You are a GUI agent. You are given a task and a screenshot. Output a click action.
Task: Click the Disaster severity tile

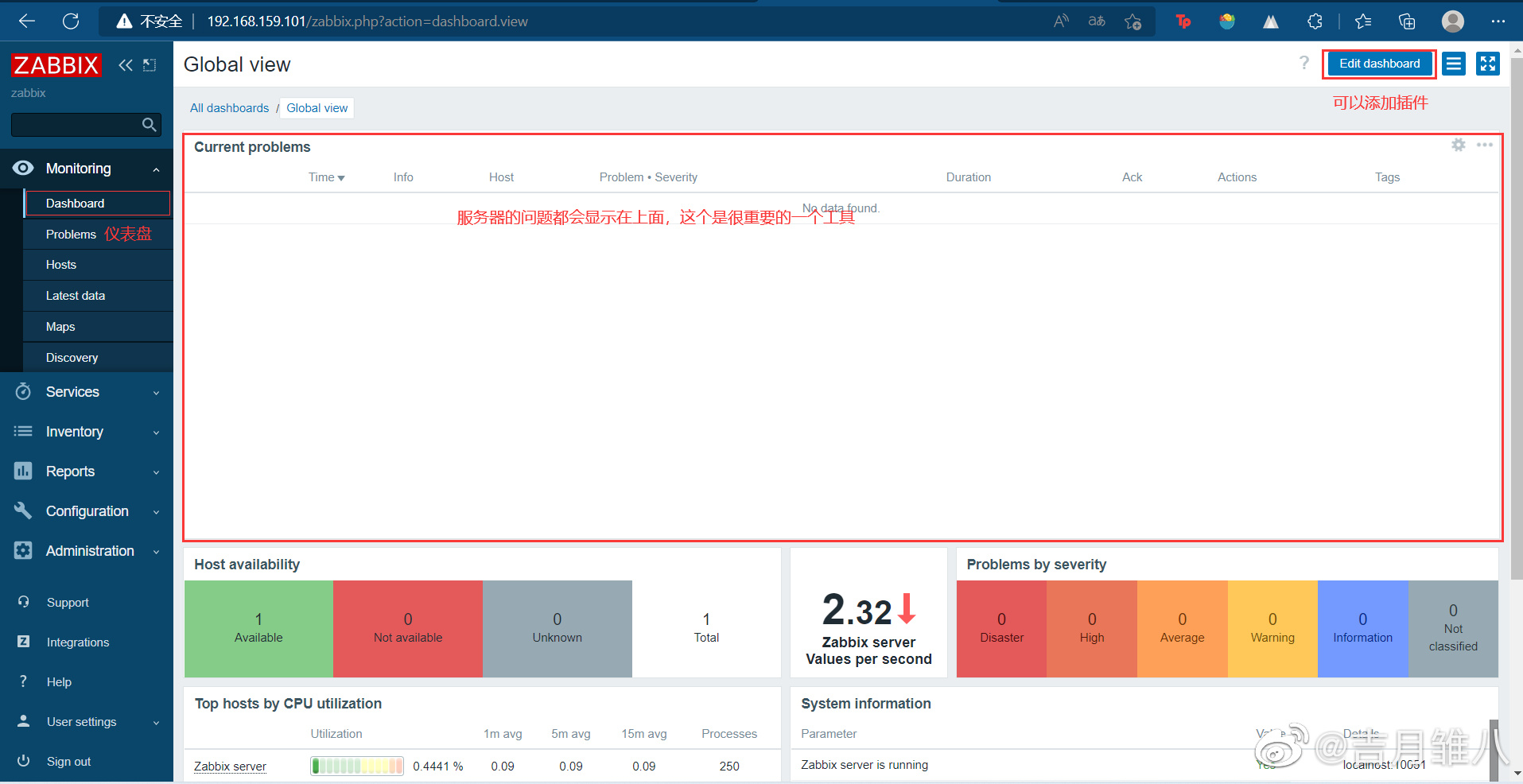tap(1001, 629)
